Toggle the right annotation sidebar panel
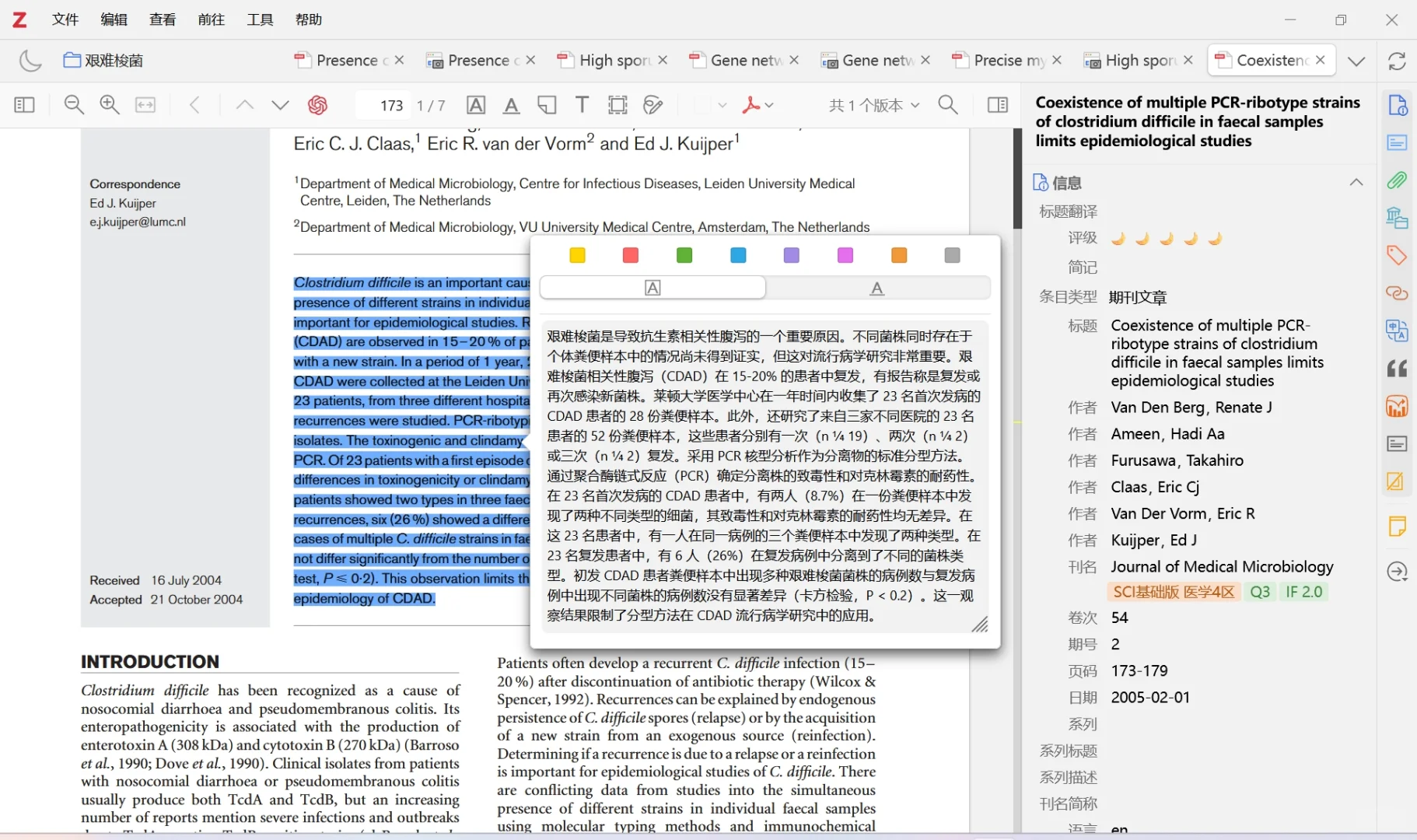This screenshot has width=1417, height=840. click(x=998, y=104)
